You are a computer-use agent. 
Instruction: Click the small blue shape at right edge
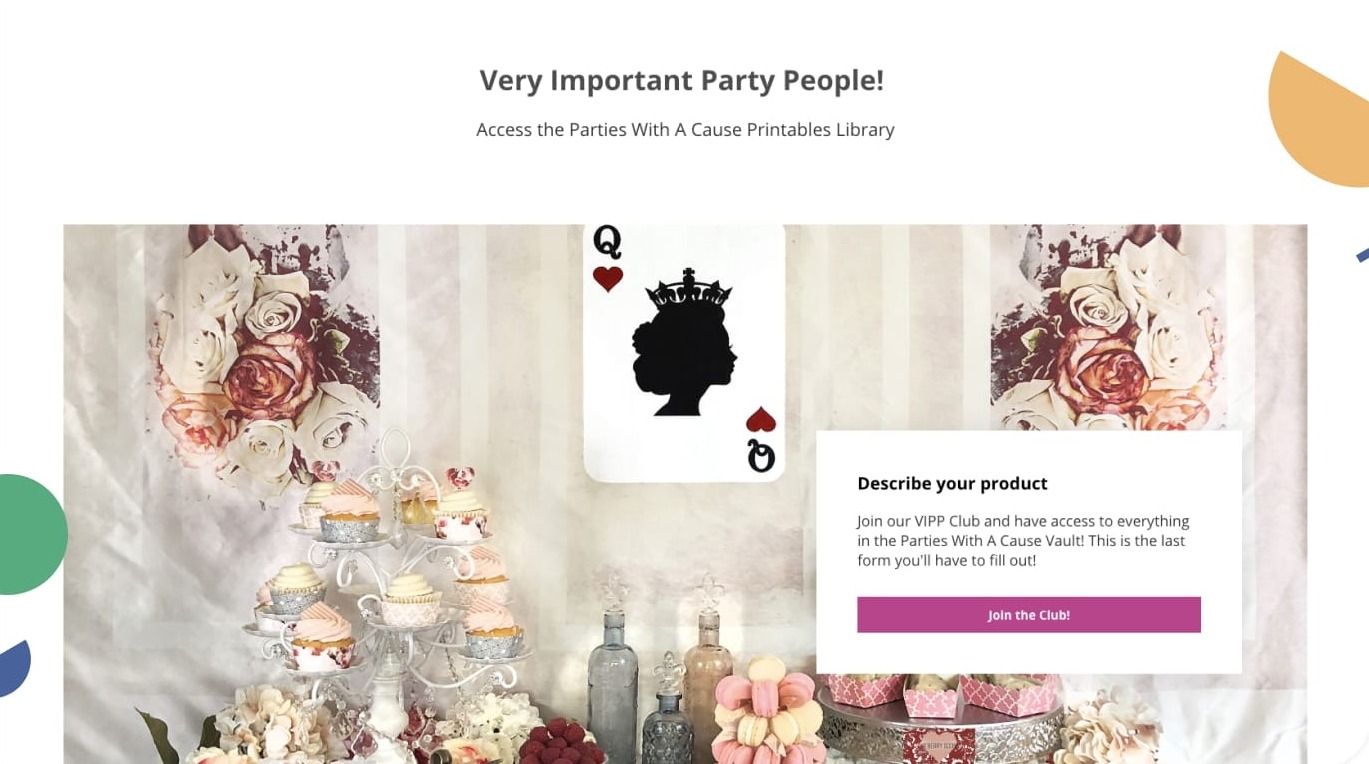(x=1363, y=254)
